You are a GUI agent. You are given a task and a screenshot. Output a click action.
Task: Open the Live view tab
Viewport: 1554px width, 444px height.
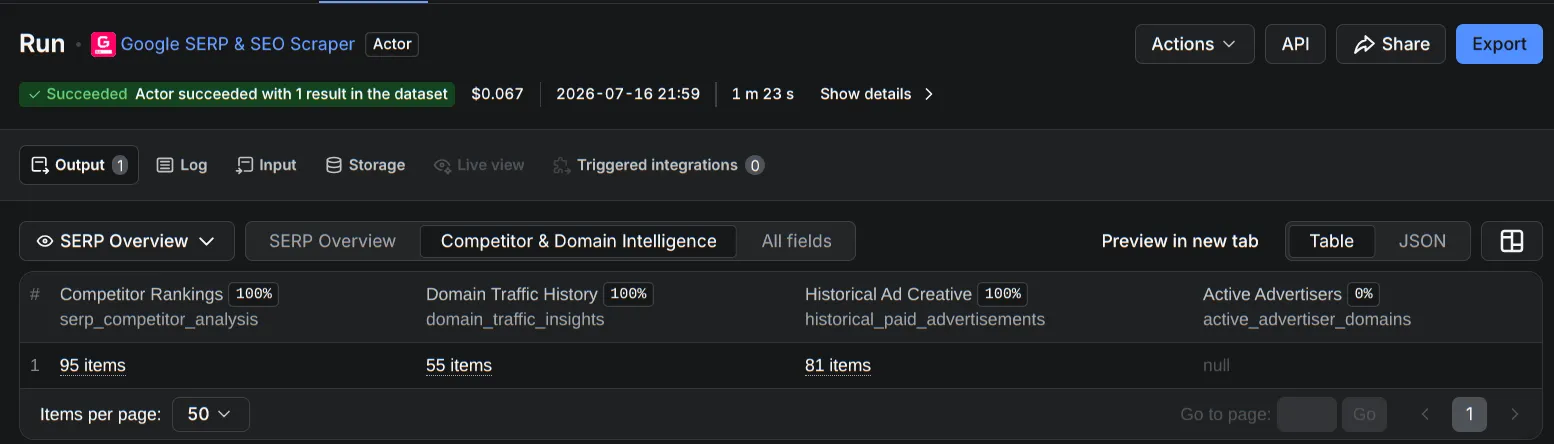479,165
